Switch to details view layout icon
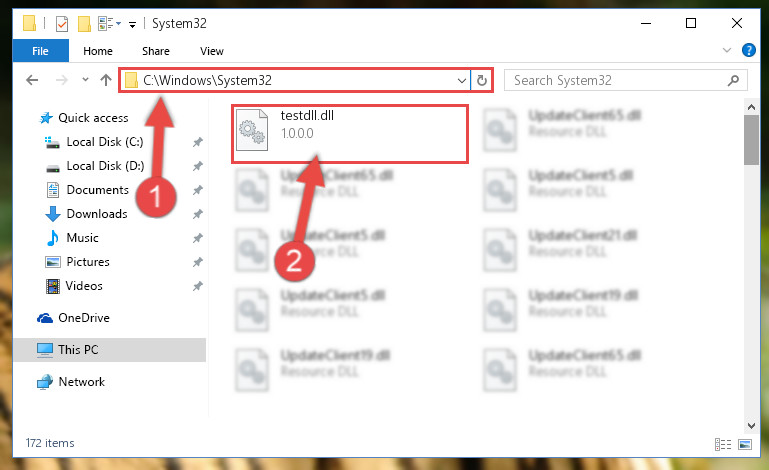Viewport: 769px width, 470px height. tap(723, 444)
